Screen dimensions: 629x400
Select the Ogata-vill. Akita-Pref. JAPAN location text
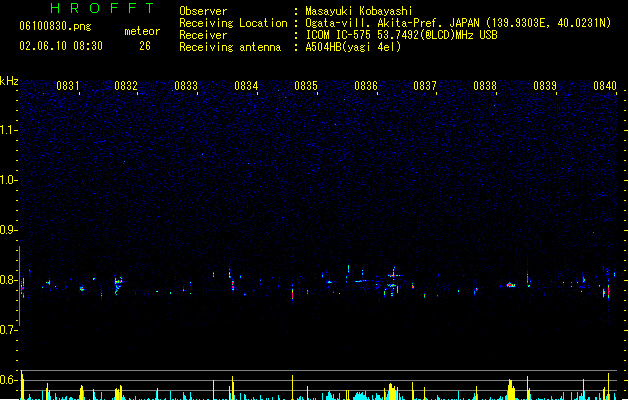click(x=458, y=23)
